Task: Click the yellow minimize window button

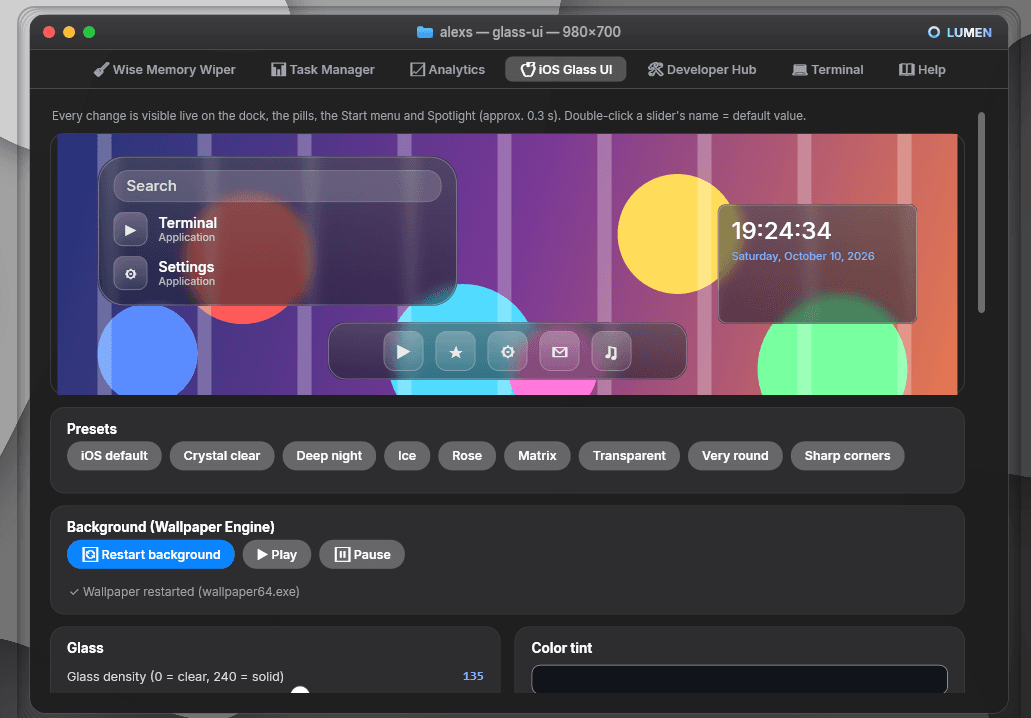Action: click(69, 32)
